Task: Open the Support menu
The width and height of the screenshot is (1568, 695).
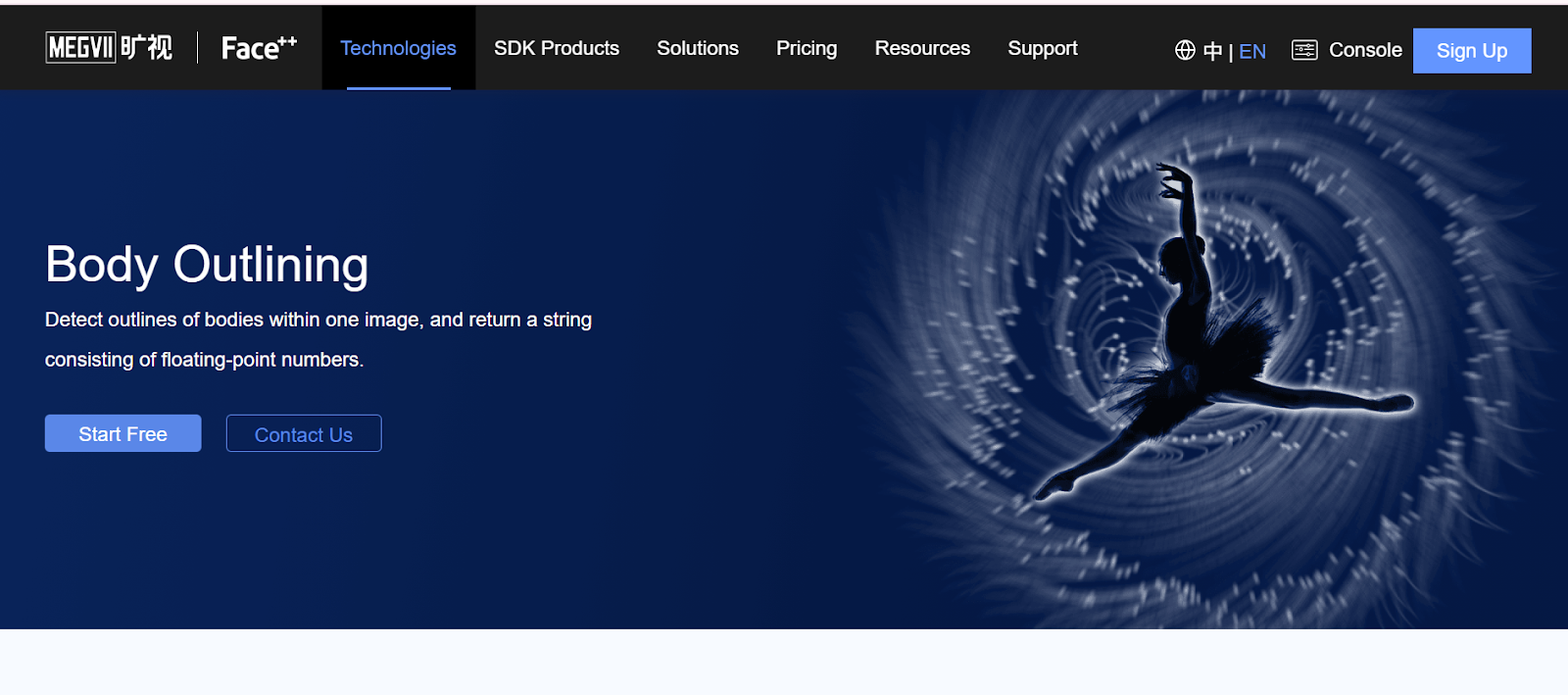Action: coord(1043,48)
